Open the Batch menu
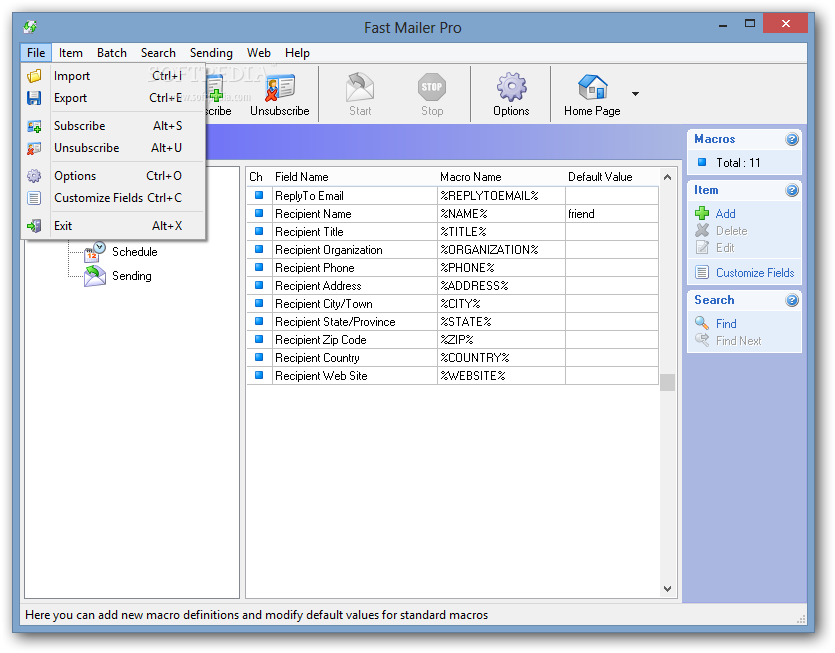Screen dimensions: 835x653 click(112, 53)
